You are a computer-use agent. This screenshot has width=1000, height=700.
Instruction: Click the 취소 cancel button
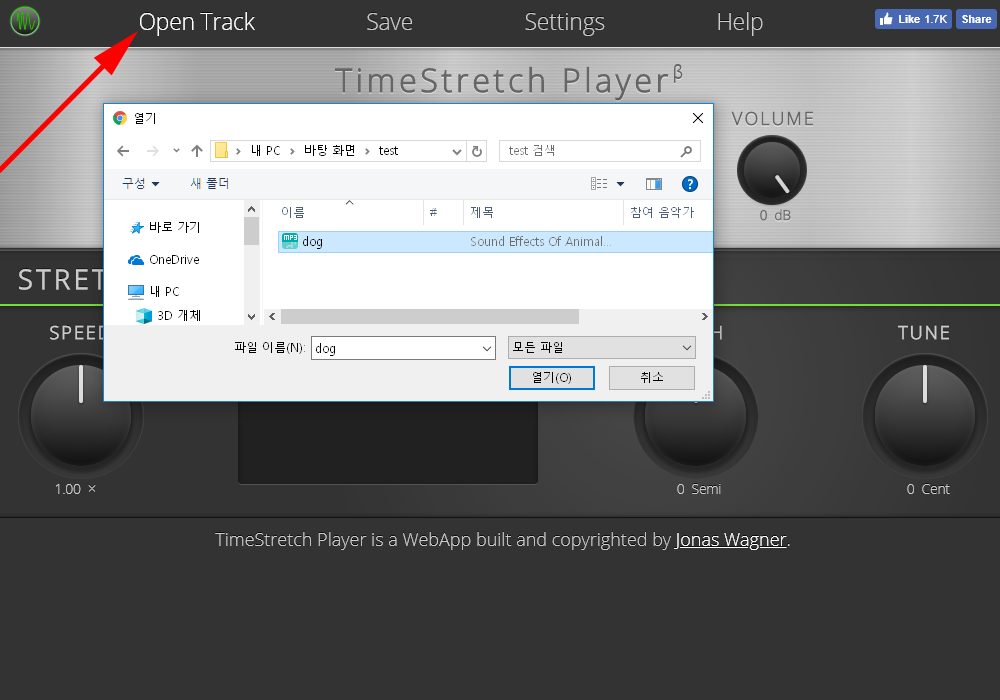click(x=652, y=377)
